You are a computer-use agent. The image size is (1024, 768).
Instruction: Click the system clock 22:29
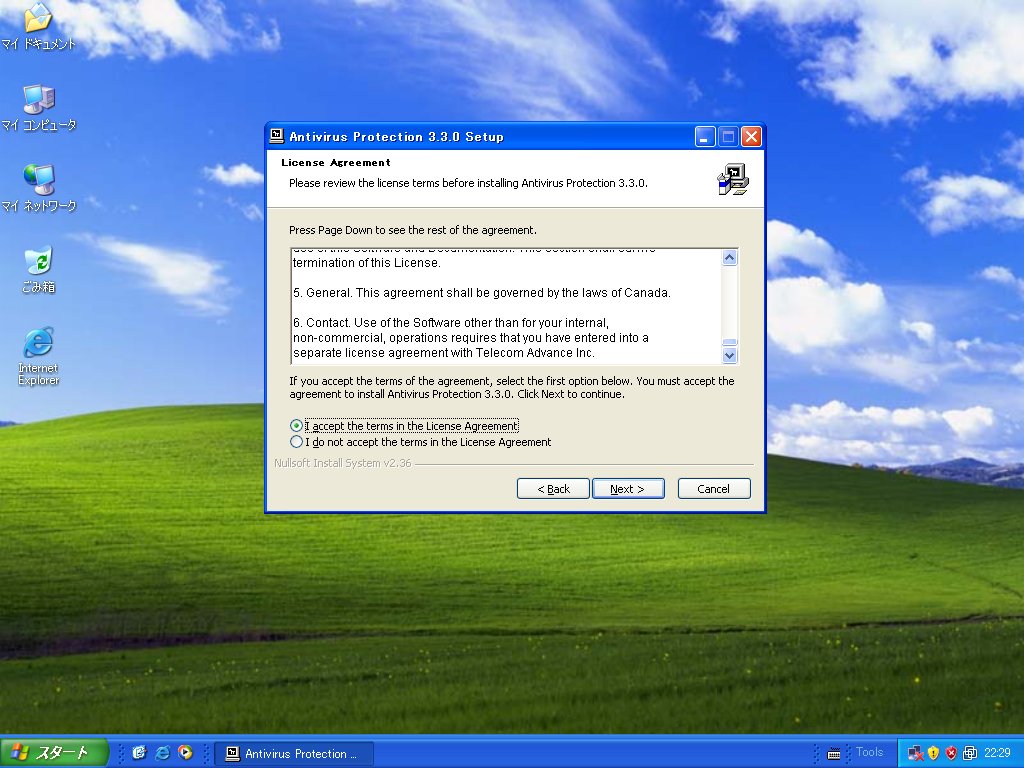click(x=997, y=754)
